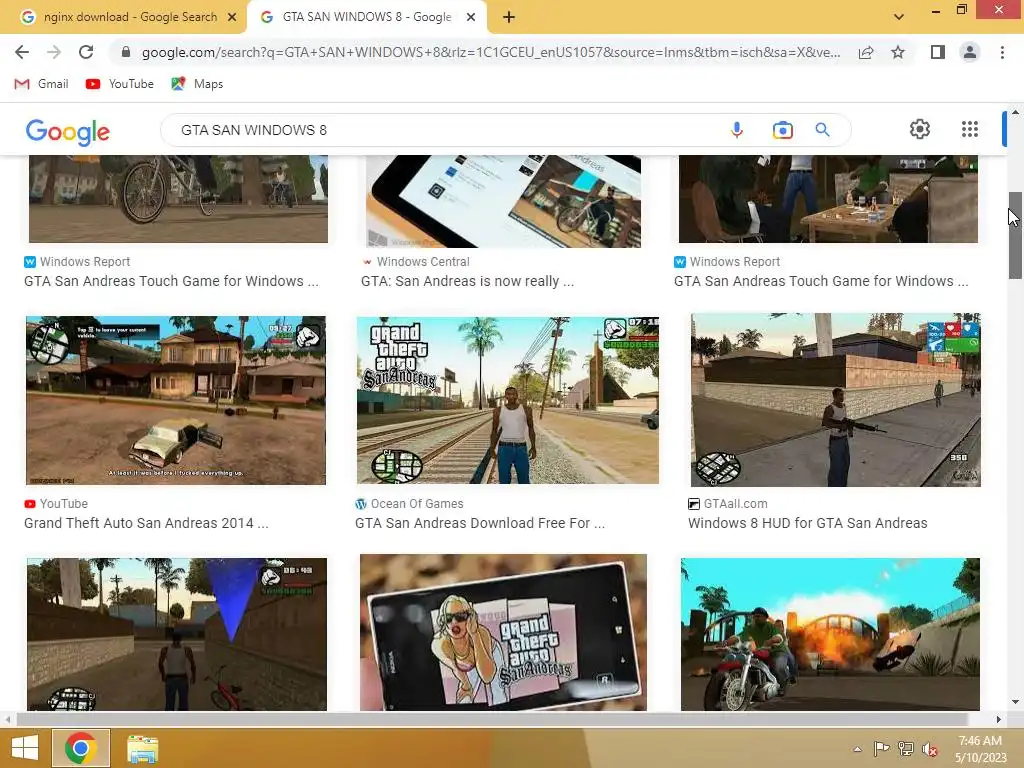
Task: Open the GTAall.com HUD thumbnail
Action: [x=836, y=400]
